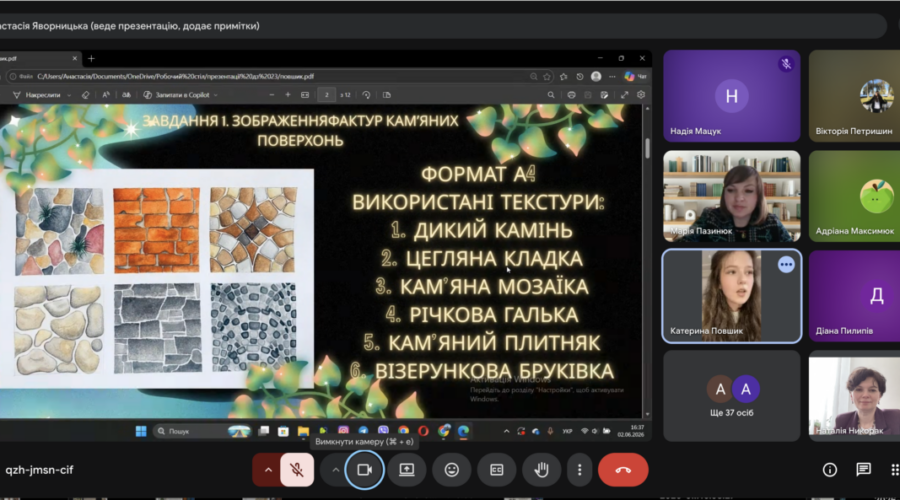Select Надія Мацук participant tile
The image size is (900, 500).
coord(731,96)
